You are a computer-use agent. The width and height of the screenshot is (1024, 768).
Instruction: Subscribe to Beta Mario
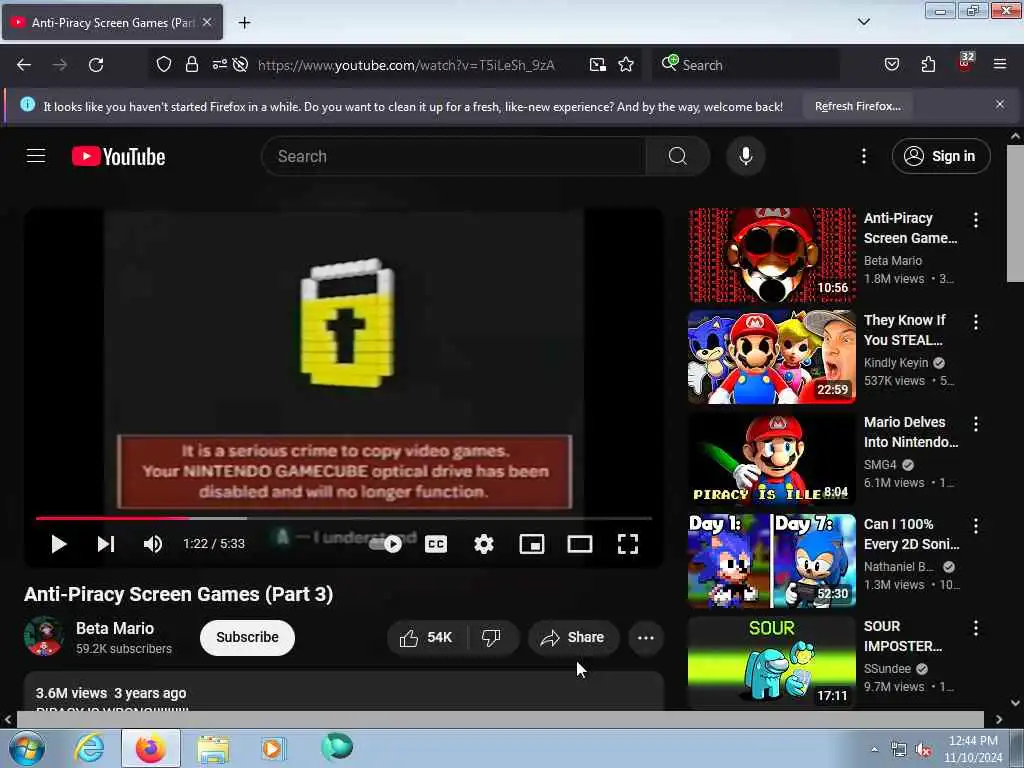[x=247, y=637]
